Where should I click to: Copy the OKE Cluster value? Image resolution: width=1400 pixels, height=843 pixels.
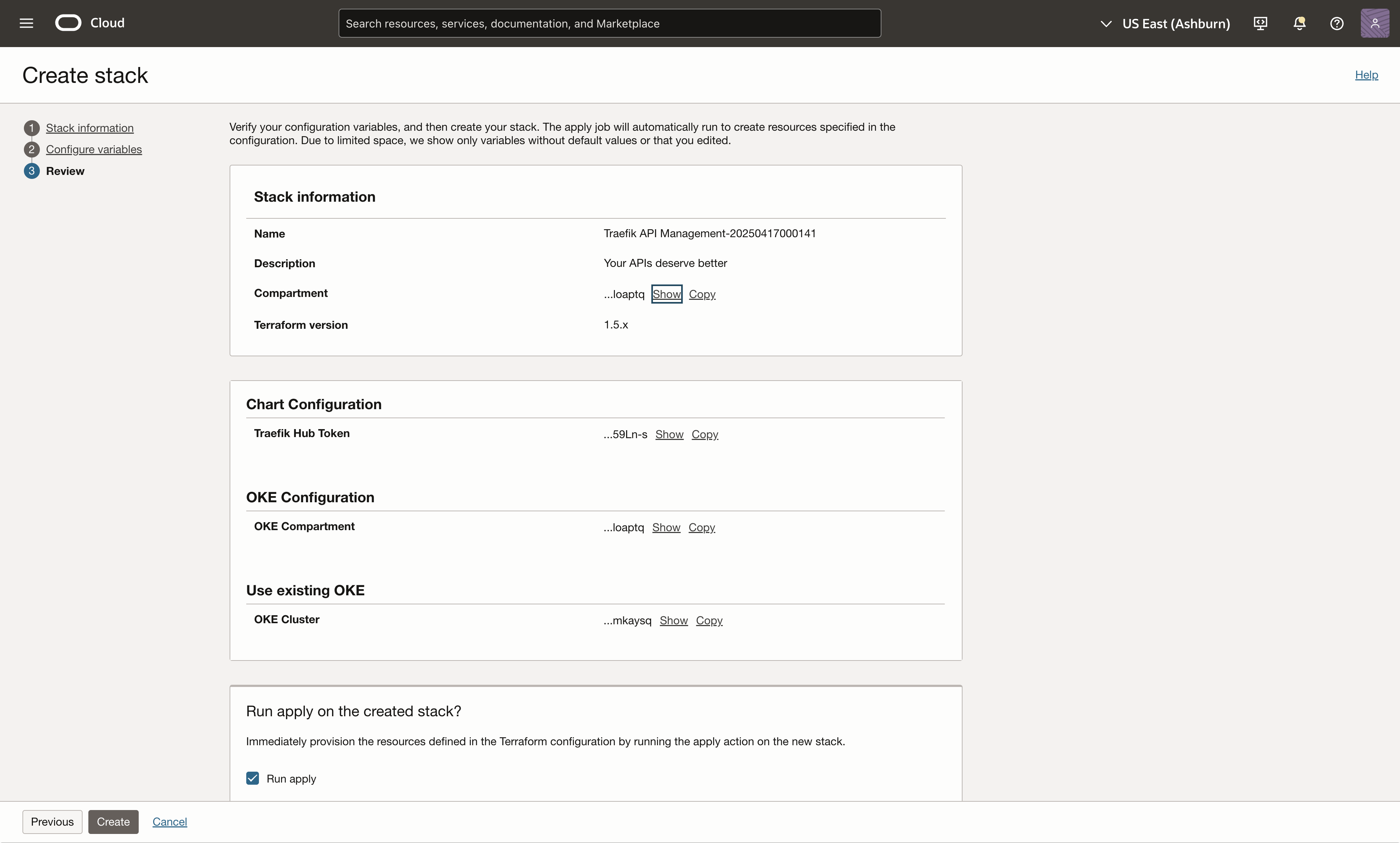709,621
